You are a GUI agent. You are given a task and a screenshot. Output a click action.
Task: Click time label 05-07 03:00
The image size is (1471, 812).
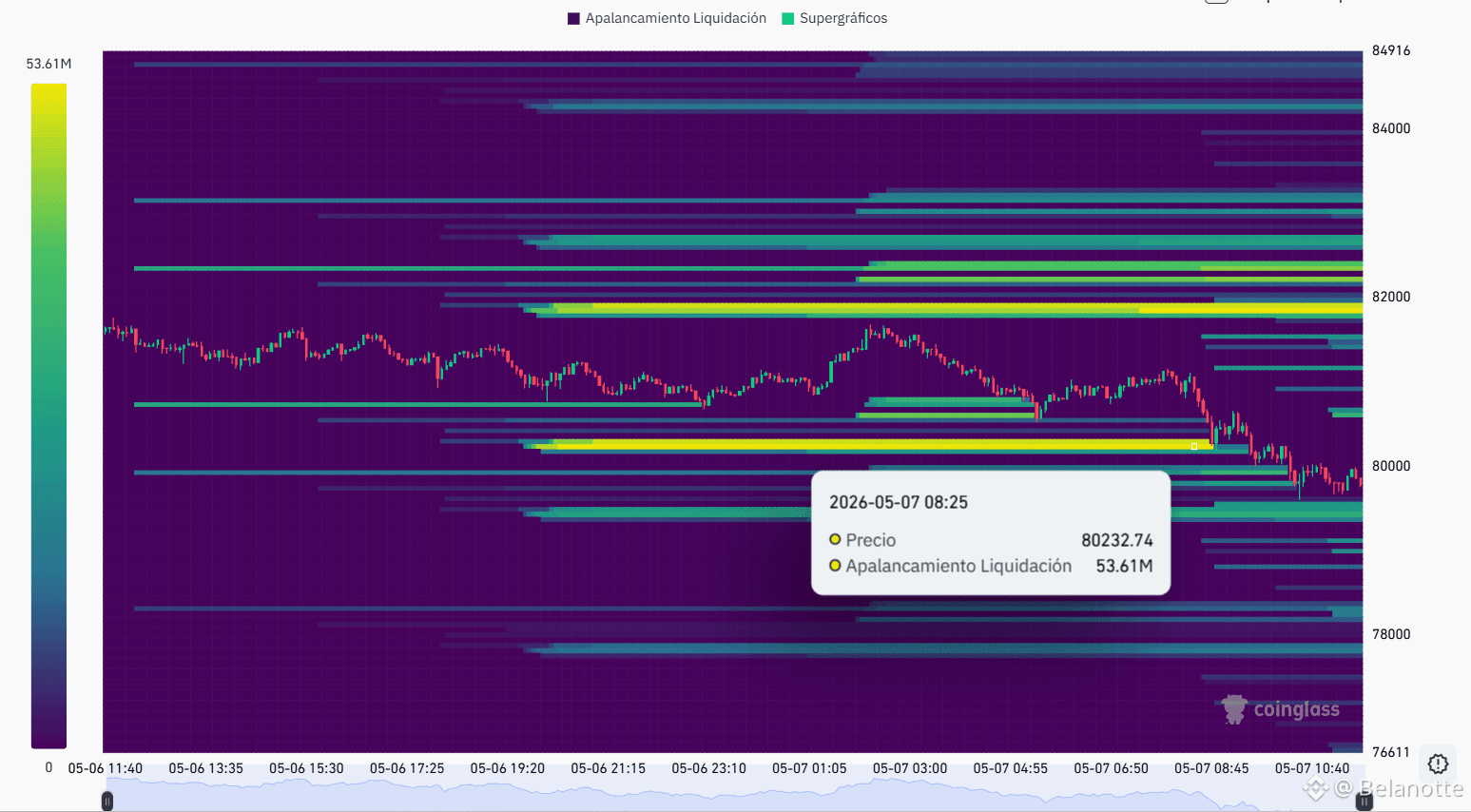(x=910, y=768)
